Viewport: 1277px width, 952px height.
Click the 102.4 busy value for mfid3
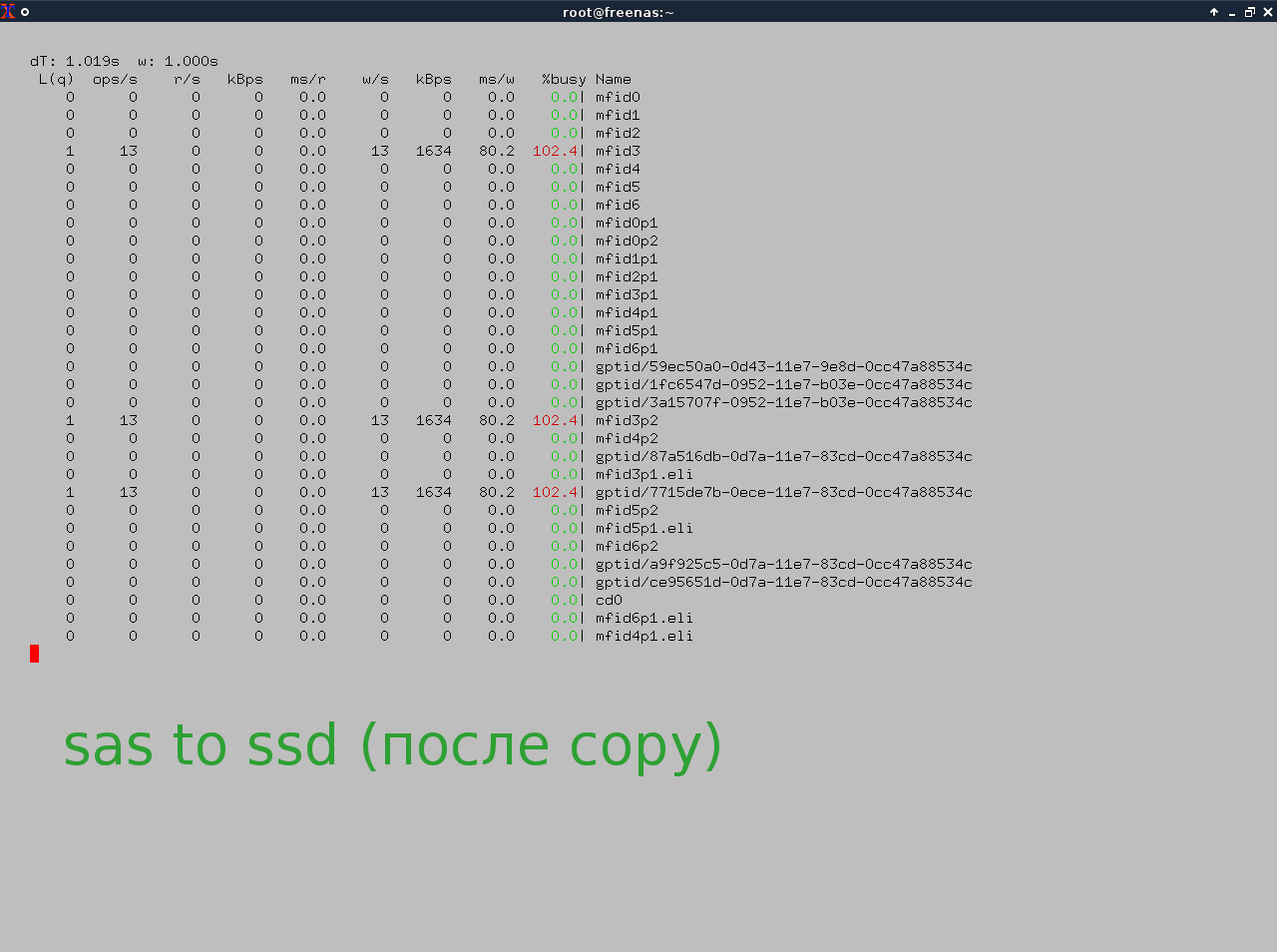pos(555,151)
